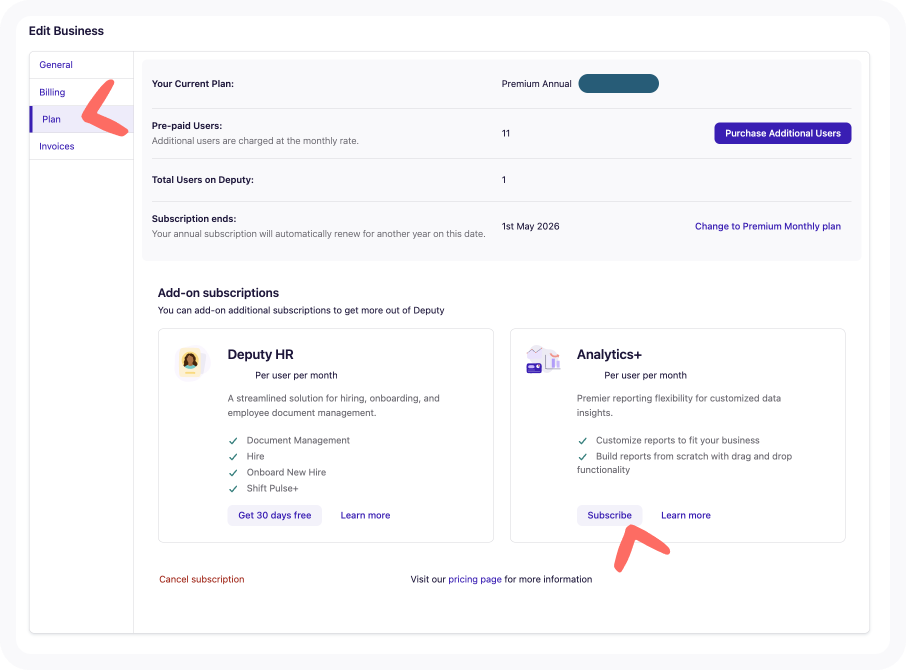The height and width of the screenshot is (670, 906).
Task: Click Purchase Additional Users button
Action: coord(782,133)
